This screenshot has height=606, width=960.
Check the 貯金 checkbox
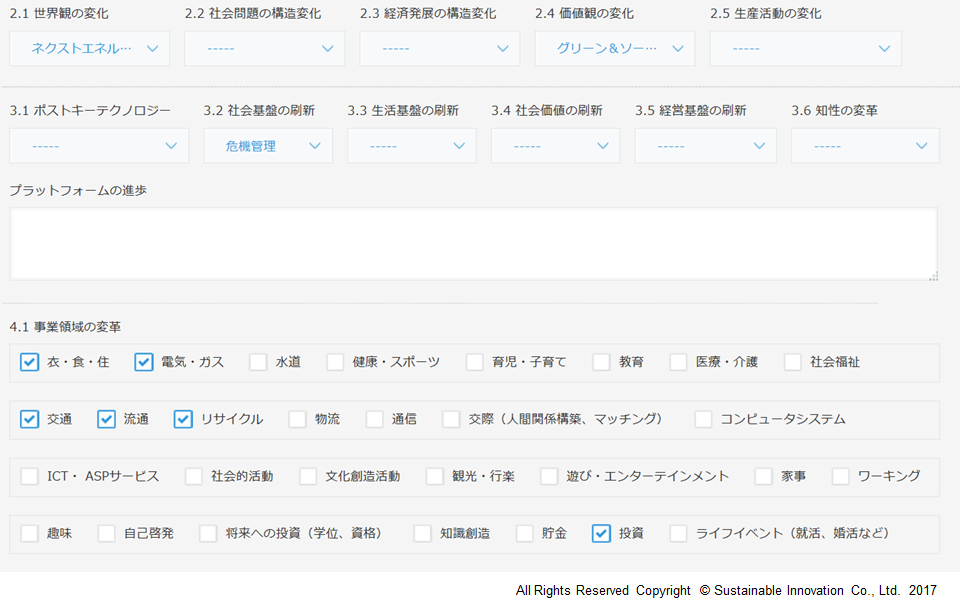point(525,534)
